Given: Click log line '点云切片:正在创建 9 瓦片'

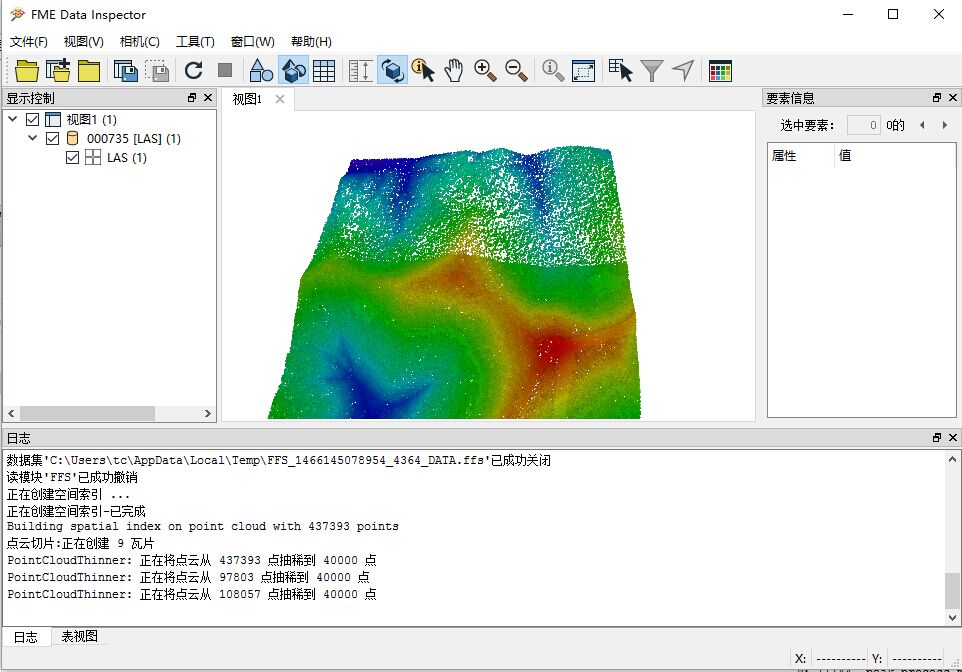Looking at the screenshot, I should pos(80,543).
